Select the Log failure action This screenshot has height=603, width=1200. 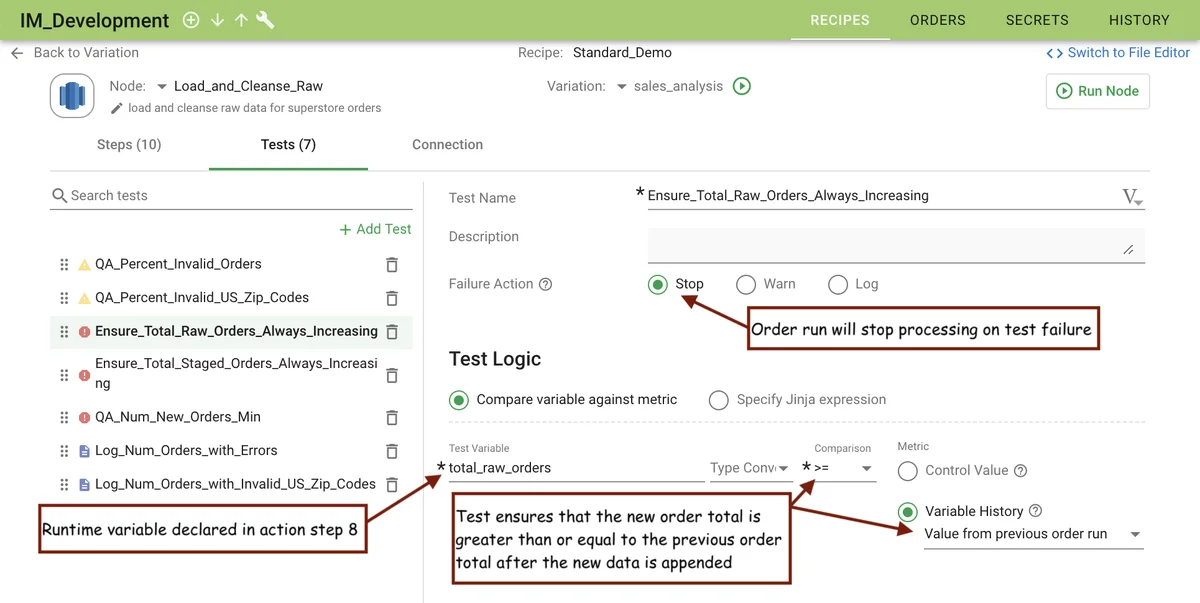click(838, 284)
